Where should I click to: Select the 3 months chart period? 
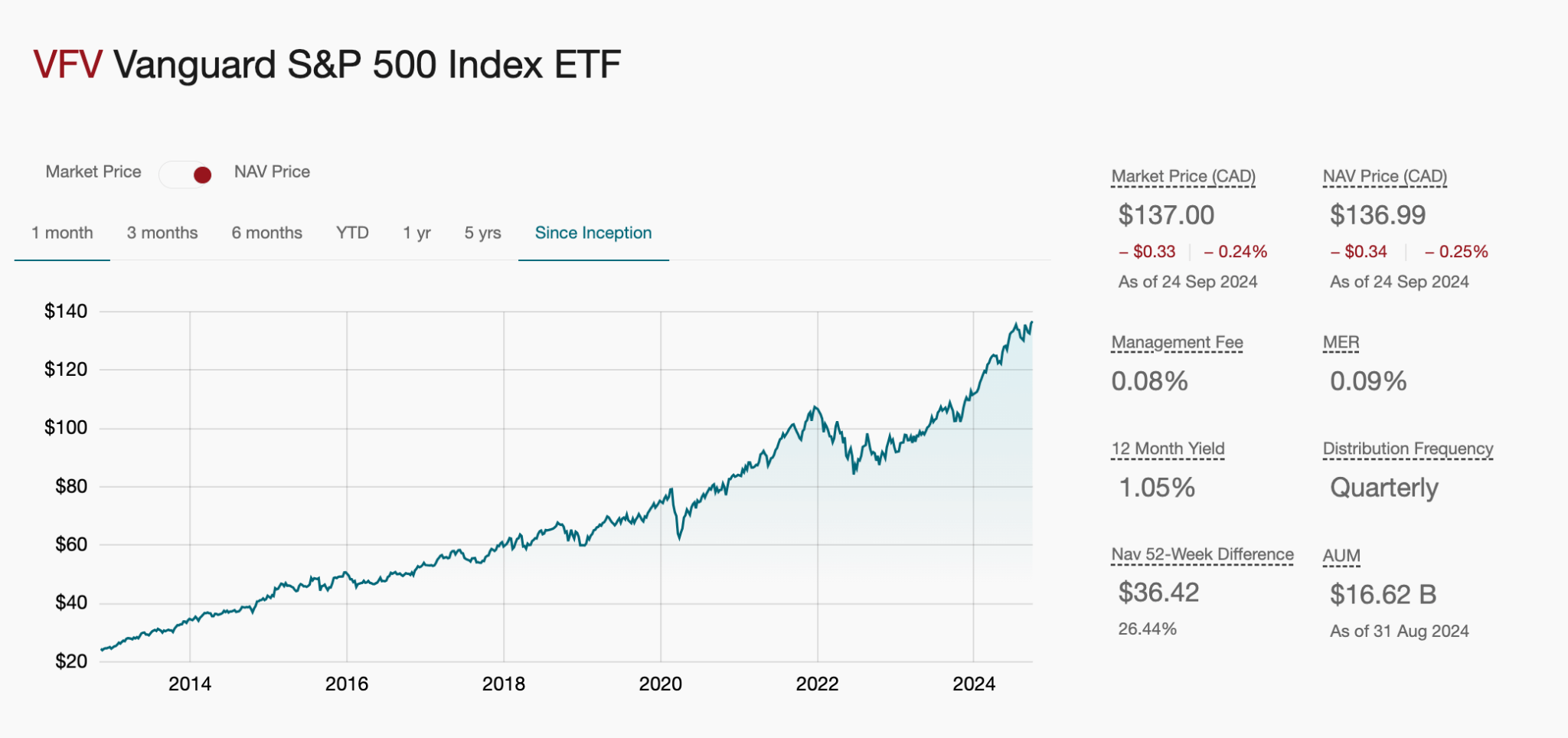[x=162, y=233]
